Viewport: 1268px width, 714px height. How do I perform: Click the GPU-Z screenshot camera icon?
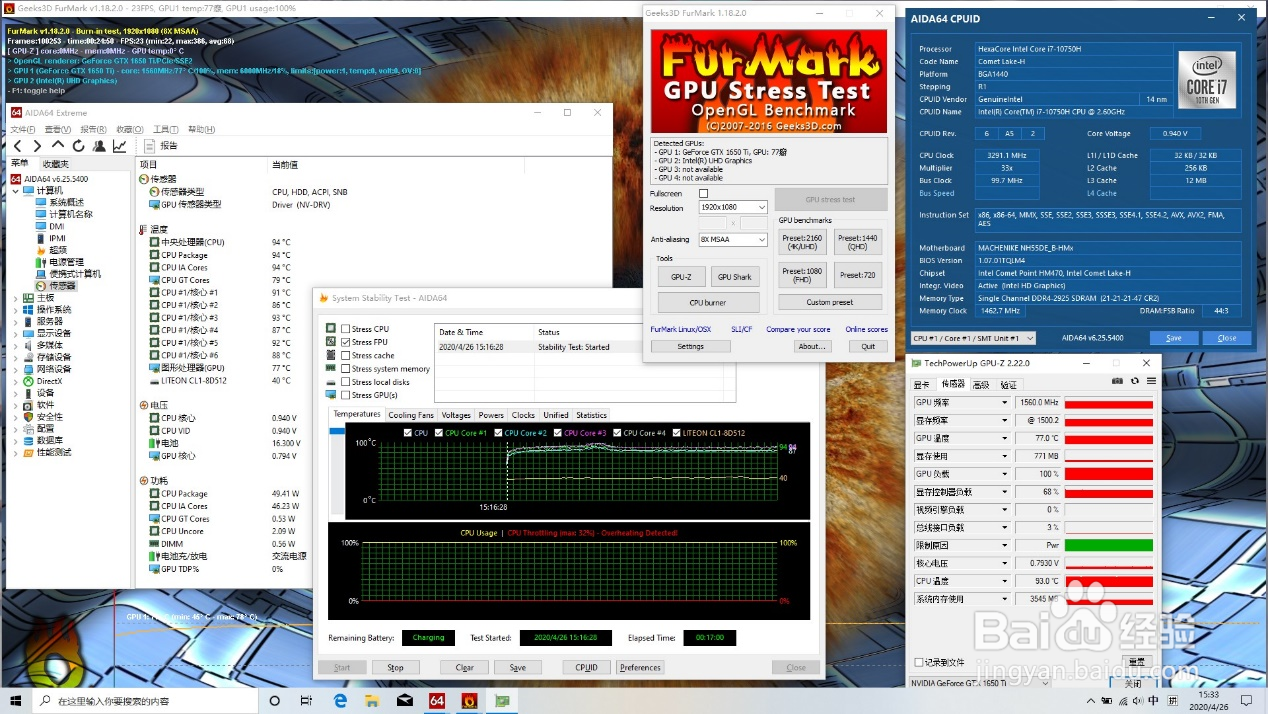pyautogui.click(x=1118, y=381)
